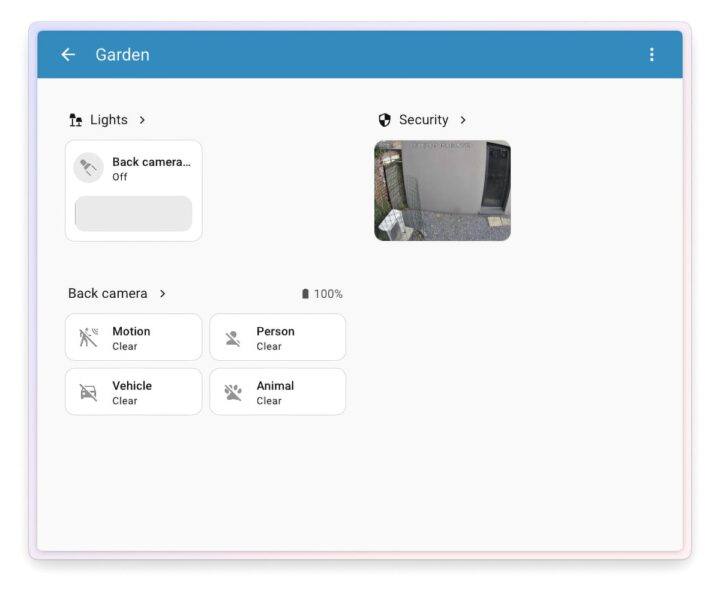The width and height of the screenshot is (720, 595).
Task: Open the Security heading link
Action: click(x=423, y=120)
